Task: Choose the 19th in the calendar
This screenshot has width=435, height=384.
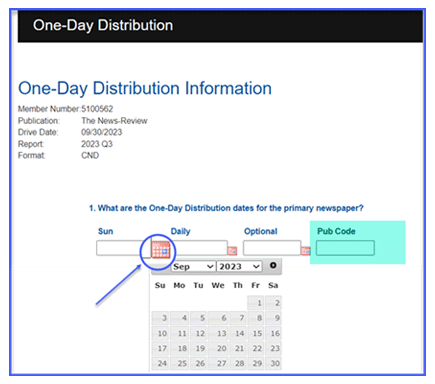Action: click(199, 348)
